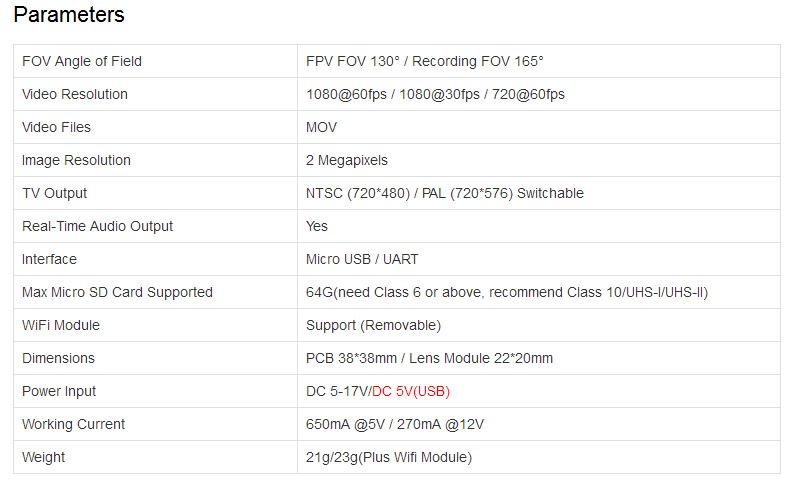Viewport: 788px width, 480px height.
Task: Click Yes in the Real-Time Audio Output row
Action: tap(317, 226)
